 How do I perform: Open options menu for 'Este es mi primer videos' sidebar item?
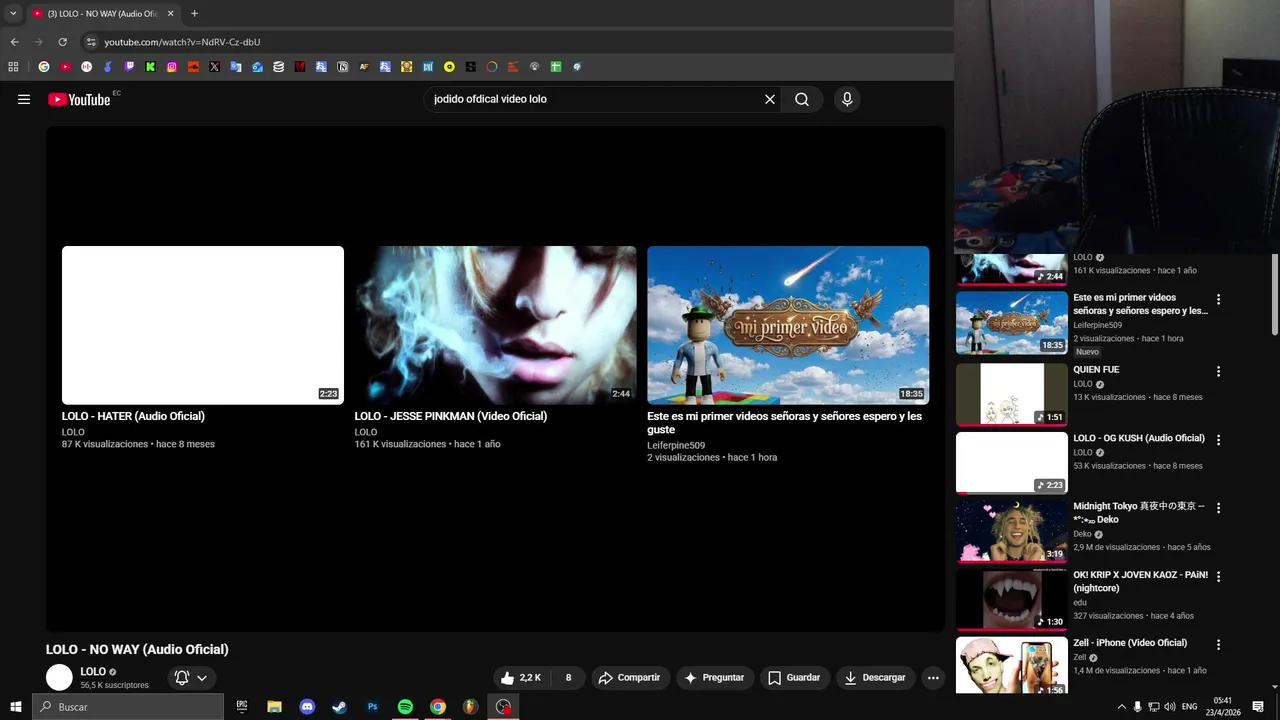pos(1218,299)
